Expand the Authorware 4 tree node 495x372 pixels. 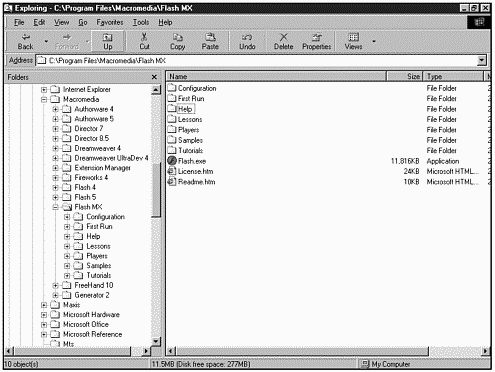tap(55, 109)
